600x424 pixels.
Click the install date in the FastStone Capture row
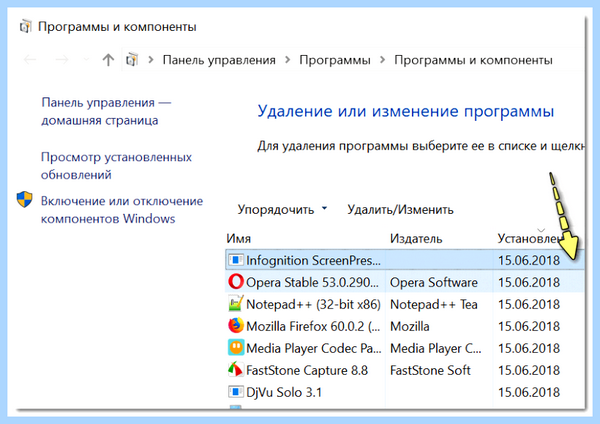click(x=529, y=370)
